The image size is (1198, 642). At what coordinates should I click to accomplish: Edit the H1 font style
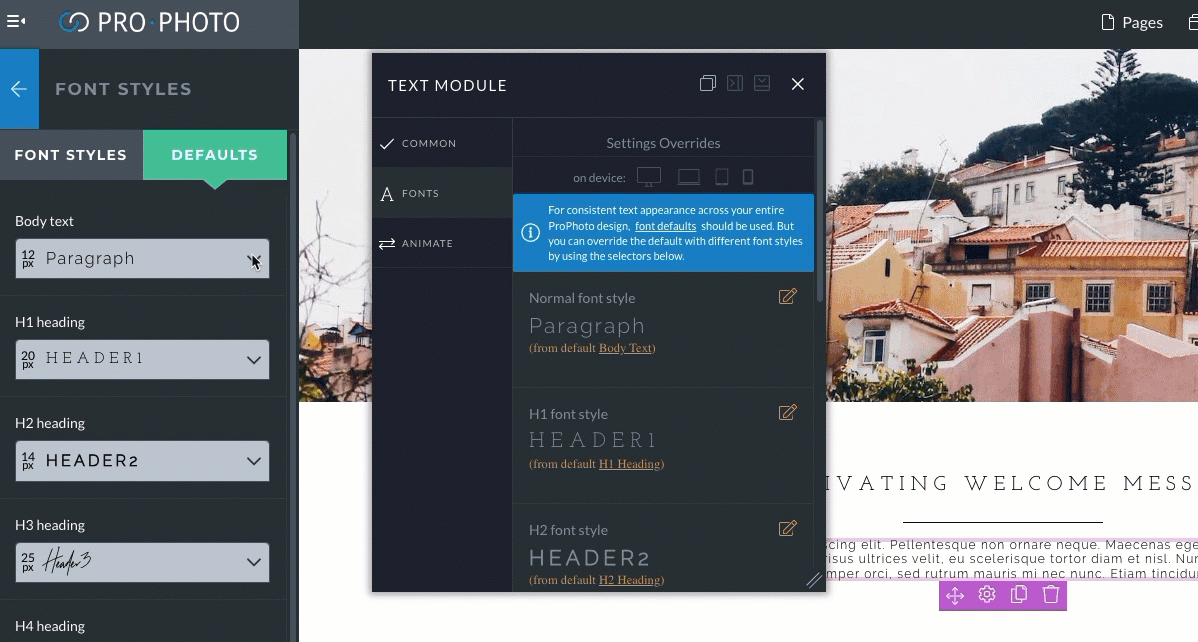coord(788,413)
